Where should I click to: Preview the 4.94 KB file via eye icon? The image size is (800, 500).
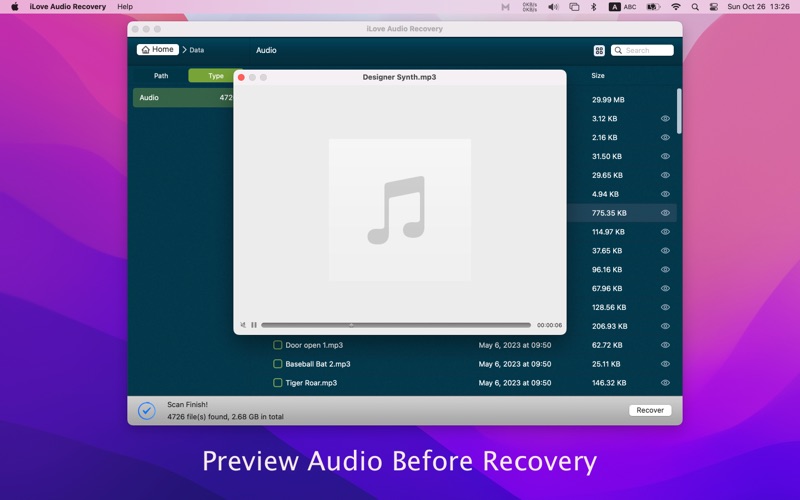click(x=665, y=194)
